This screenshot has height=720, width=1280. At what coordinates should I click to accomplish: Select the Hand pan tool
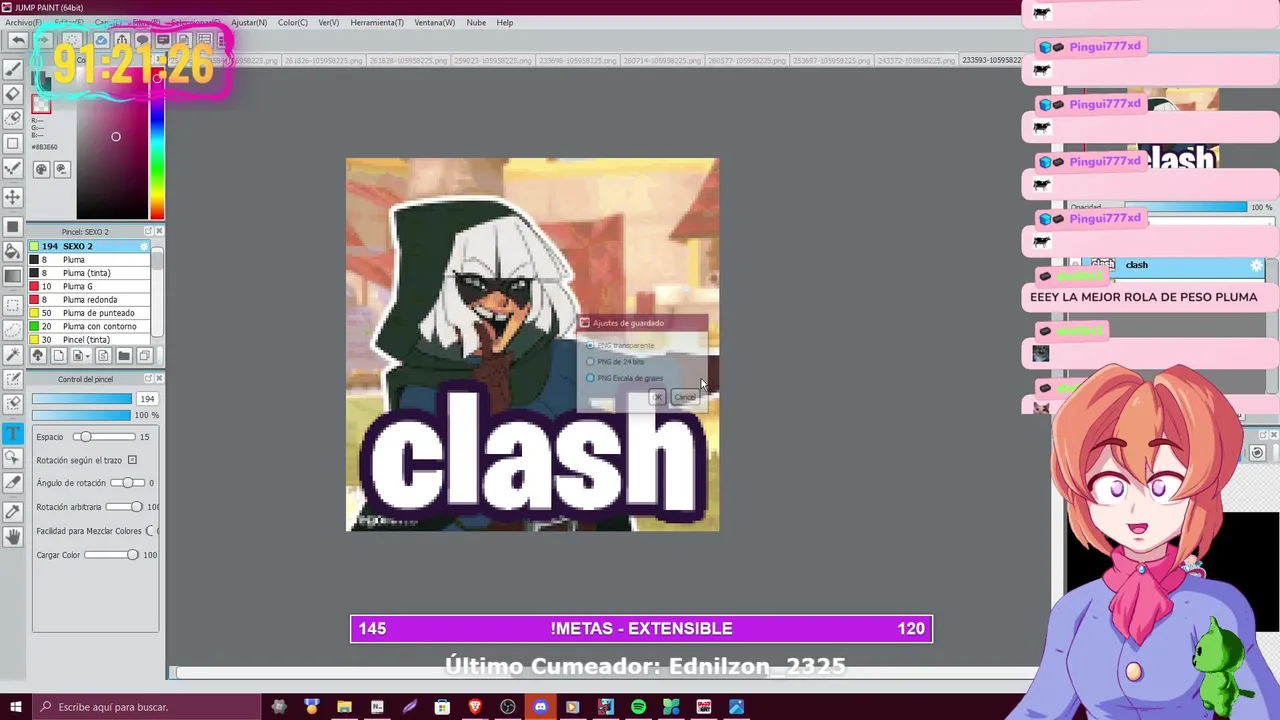click(13, 536)
